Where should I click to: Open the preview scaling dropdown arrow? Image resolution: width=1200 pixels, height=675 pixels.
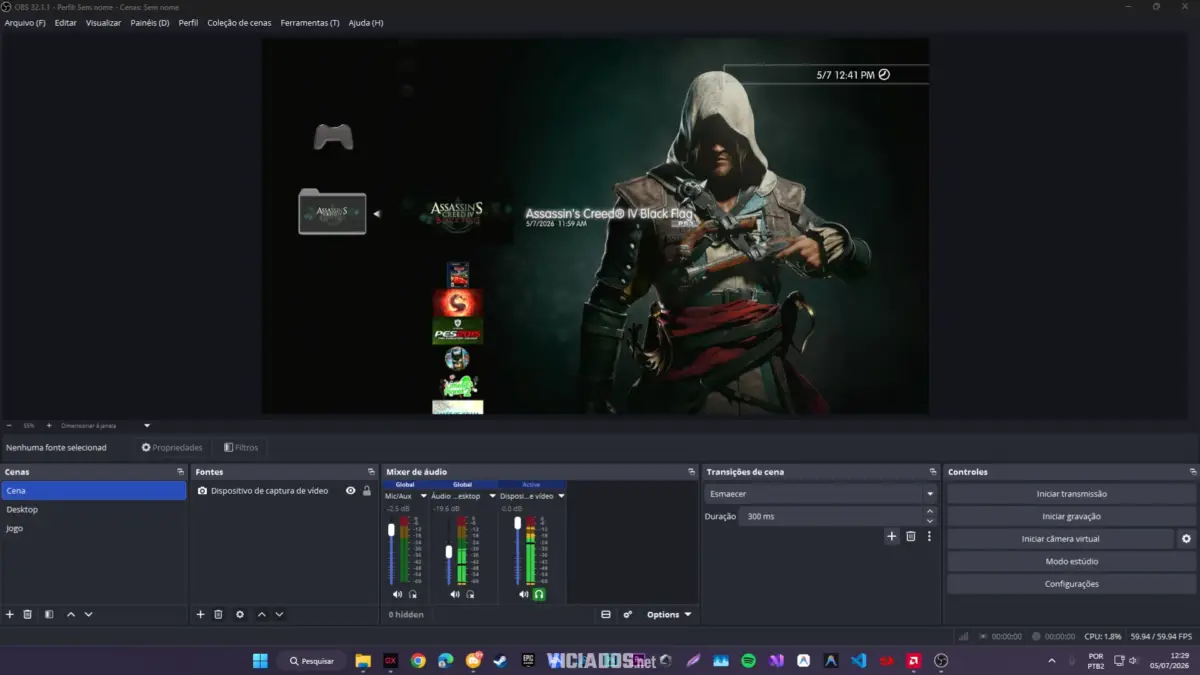(x=147, y=425)
